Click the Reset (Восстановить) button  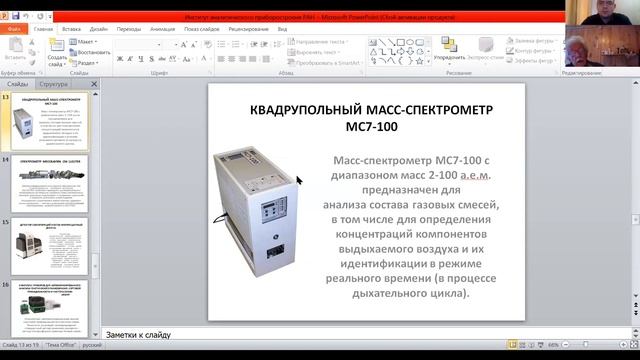pyautogui.click(x=90, y=52)
